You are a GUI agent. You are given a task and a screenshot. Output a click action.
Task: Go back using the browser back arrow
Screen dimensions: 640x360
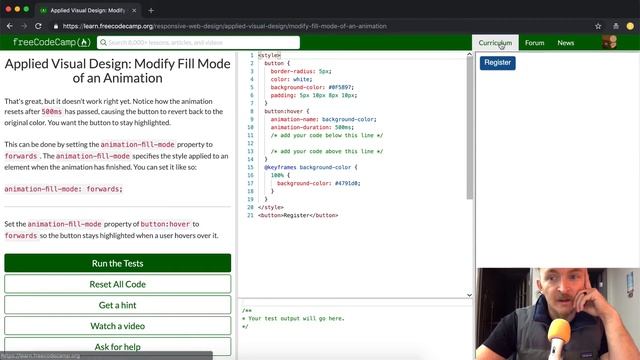9,26
